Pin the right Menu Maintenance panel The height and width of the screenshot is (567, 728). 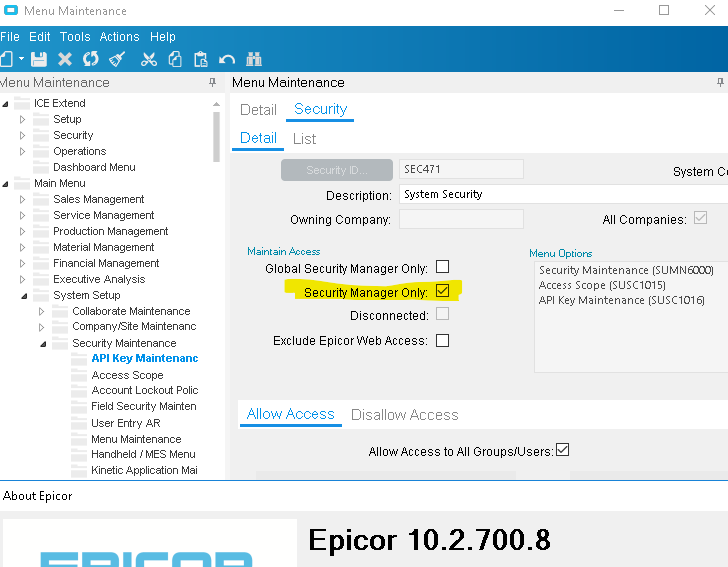(720, 82)
